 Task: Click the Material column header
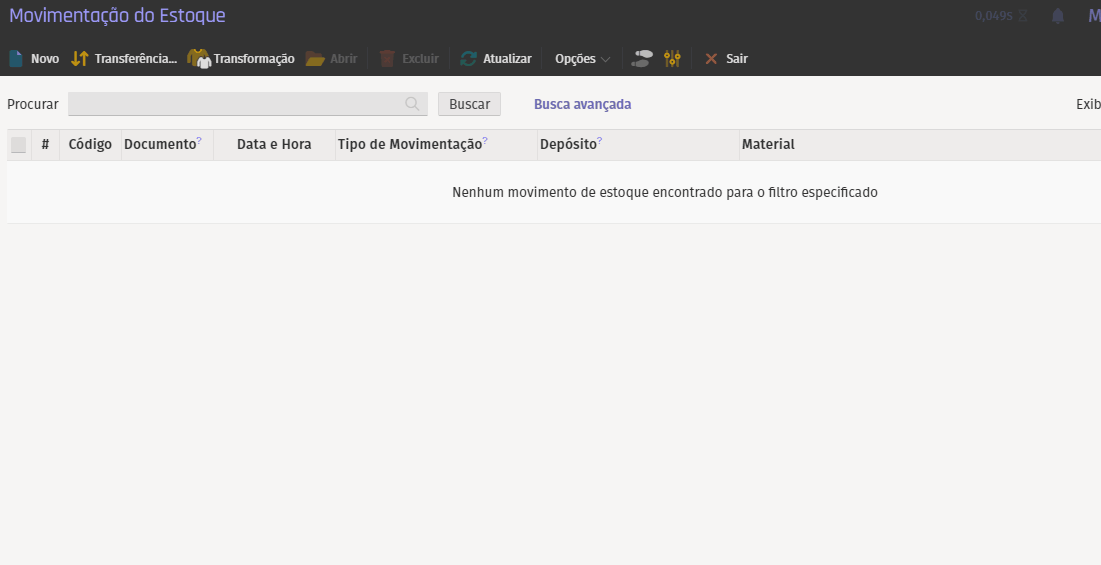[x=768, y=144]
